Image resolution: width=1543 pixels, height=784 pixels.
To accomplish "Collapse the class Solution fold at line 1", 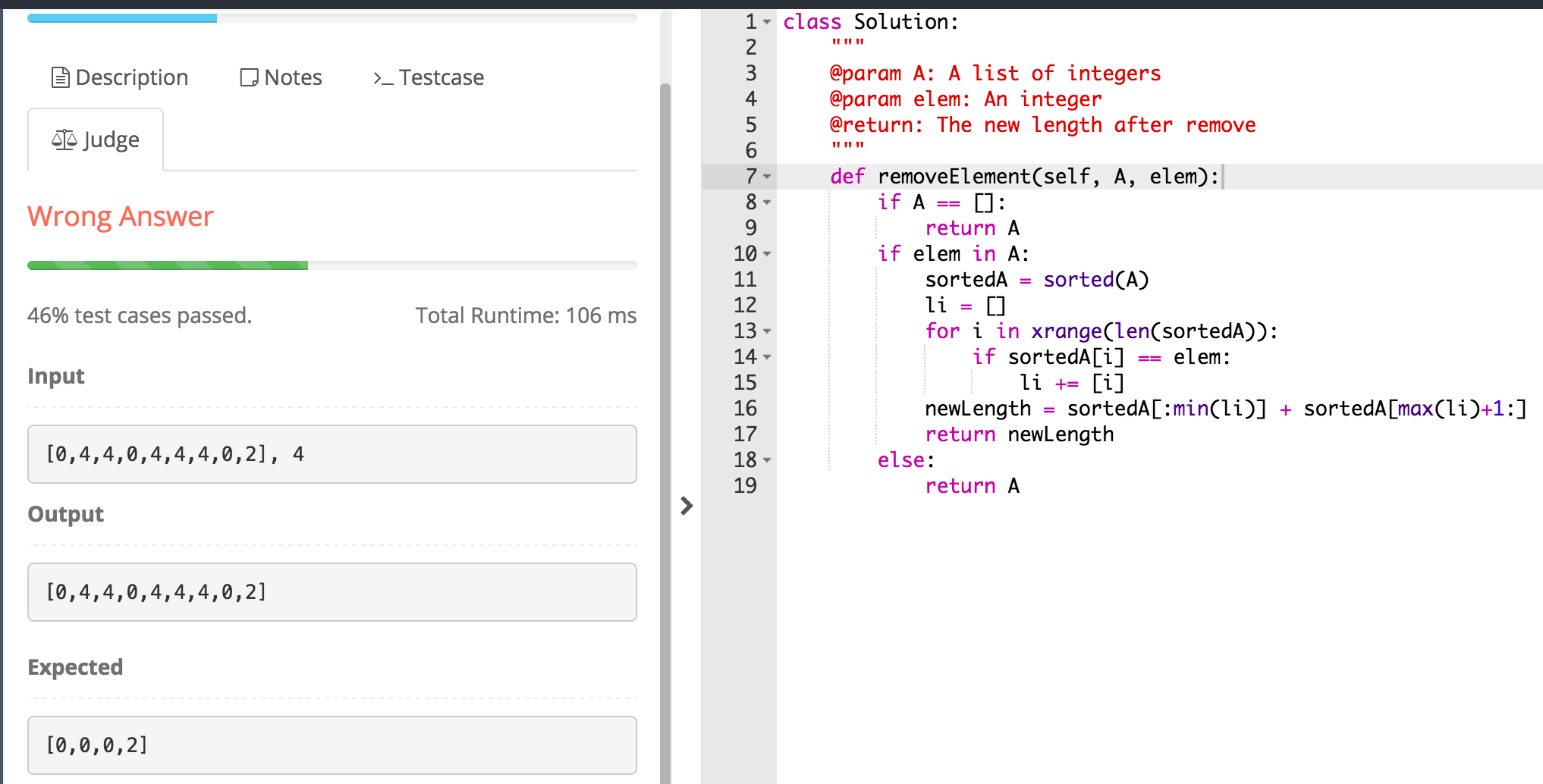I will point(767,23).
